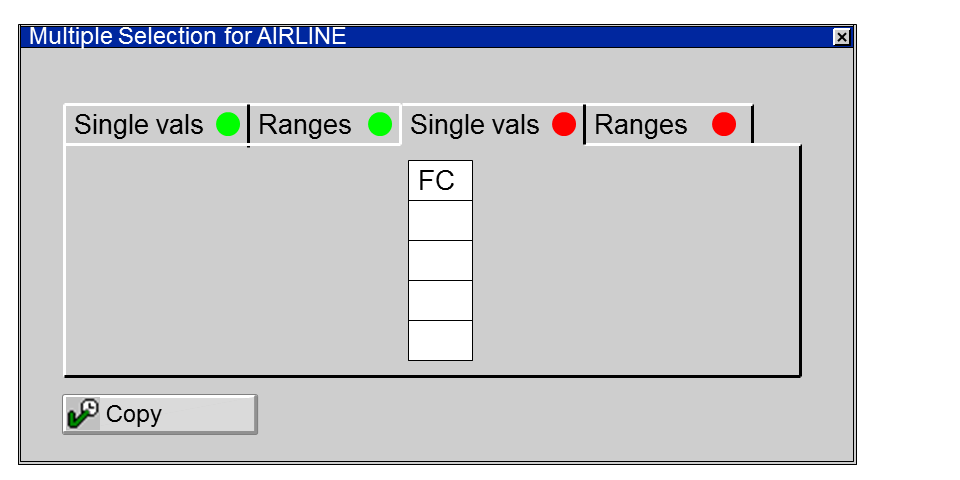This screenshot has height=480, width=960.
Task: Click the red circle beside Ranges
Action: coord(724,125)
